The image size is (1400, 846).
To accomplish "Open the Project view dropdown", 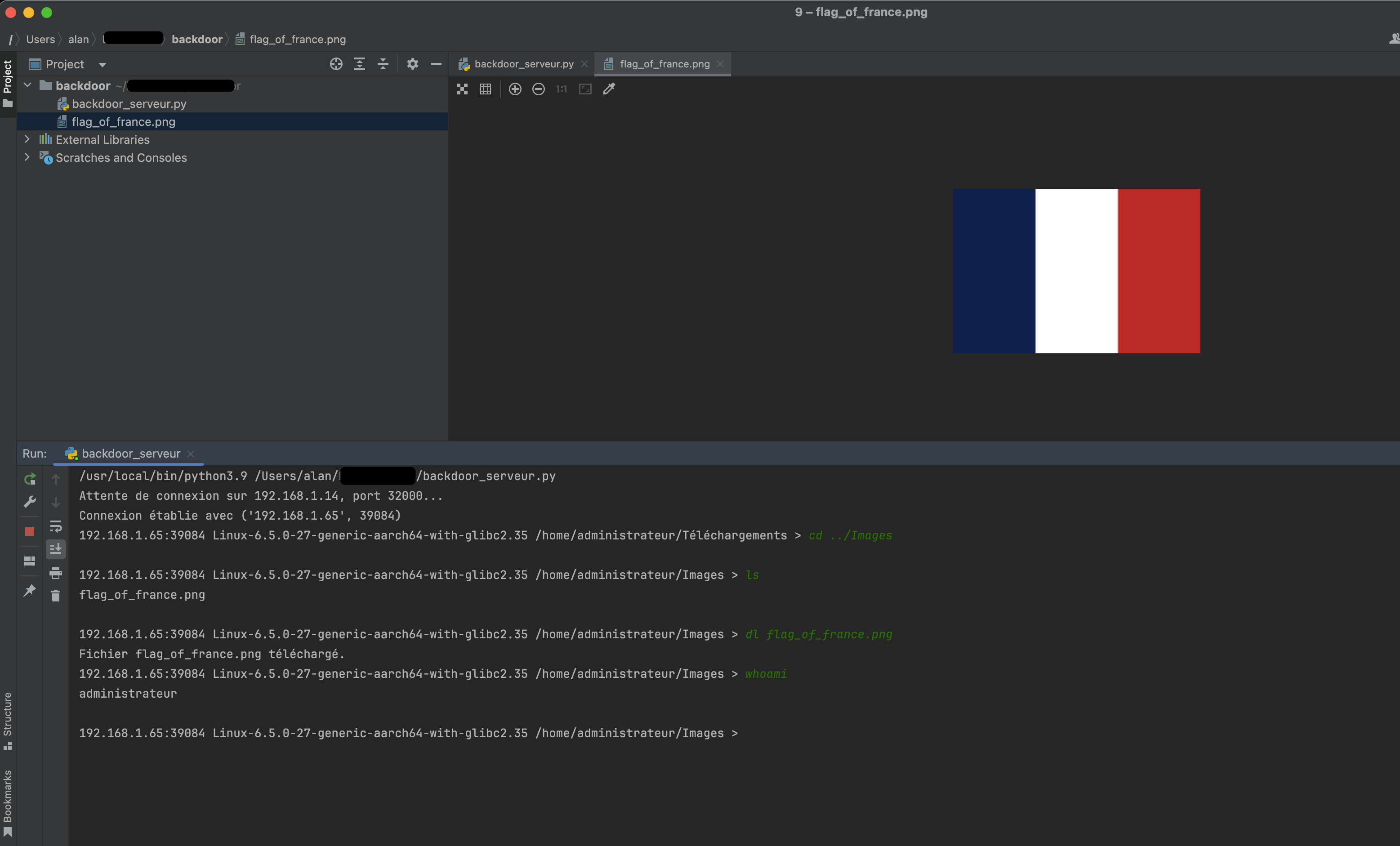I will 102,65.
